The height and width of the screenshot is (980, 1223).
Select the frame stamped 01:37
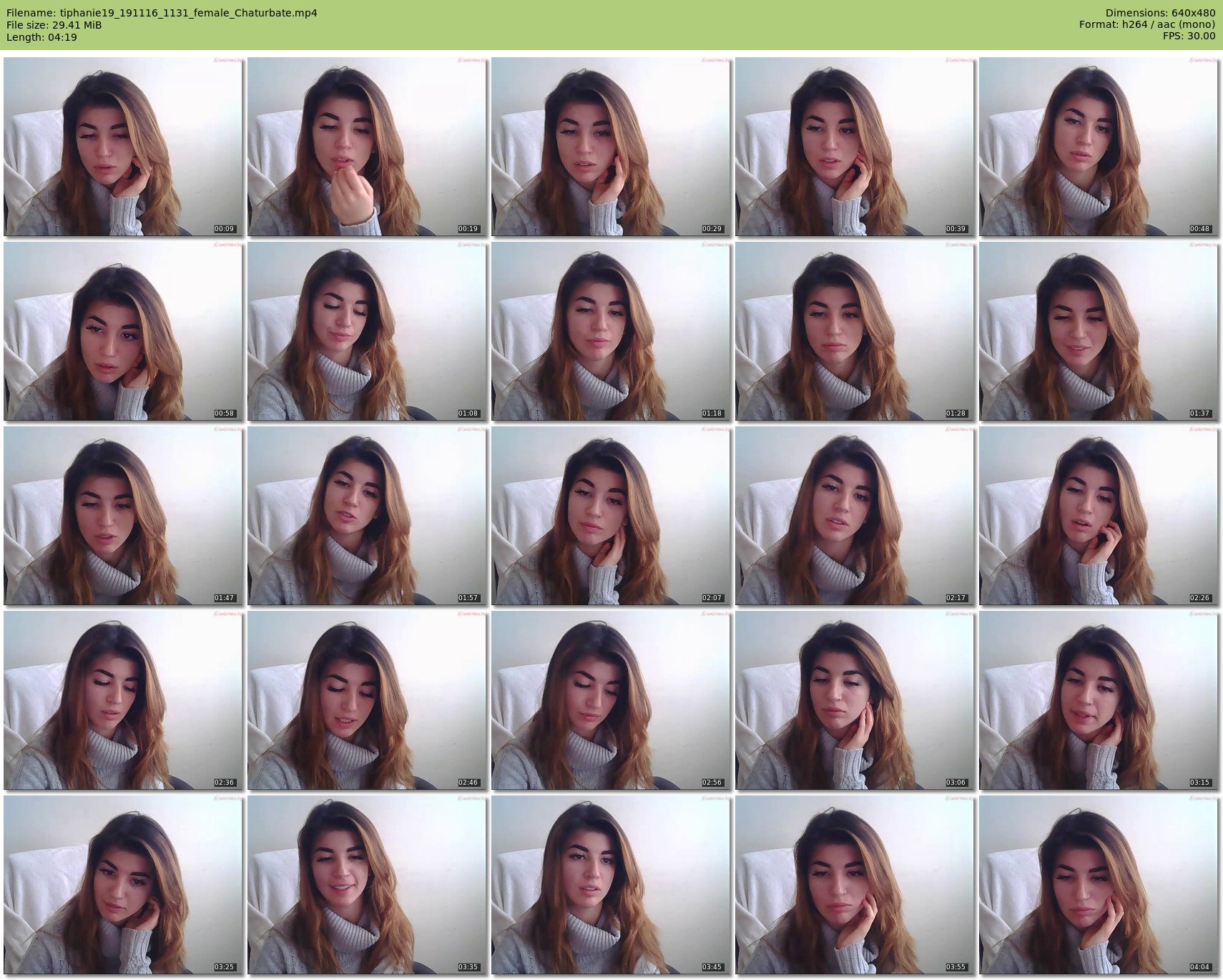1099,331
